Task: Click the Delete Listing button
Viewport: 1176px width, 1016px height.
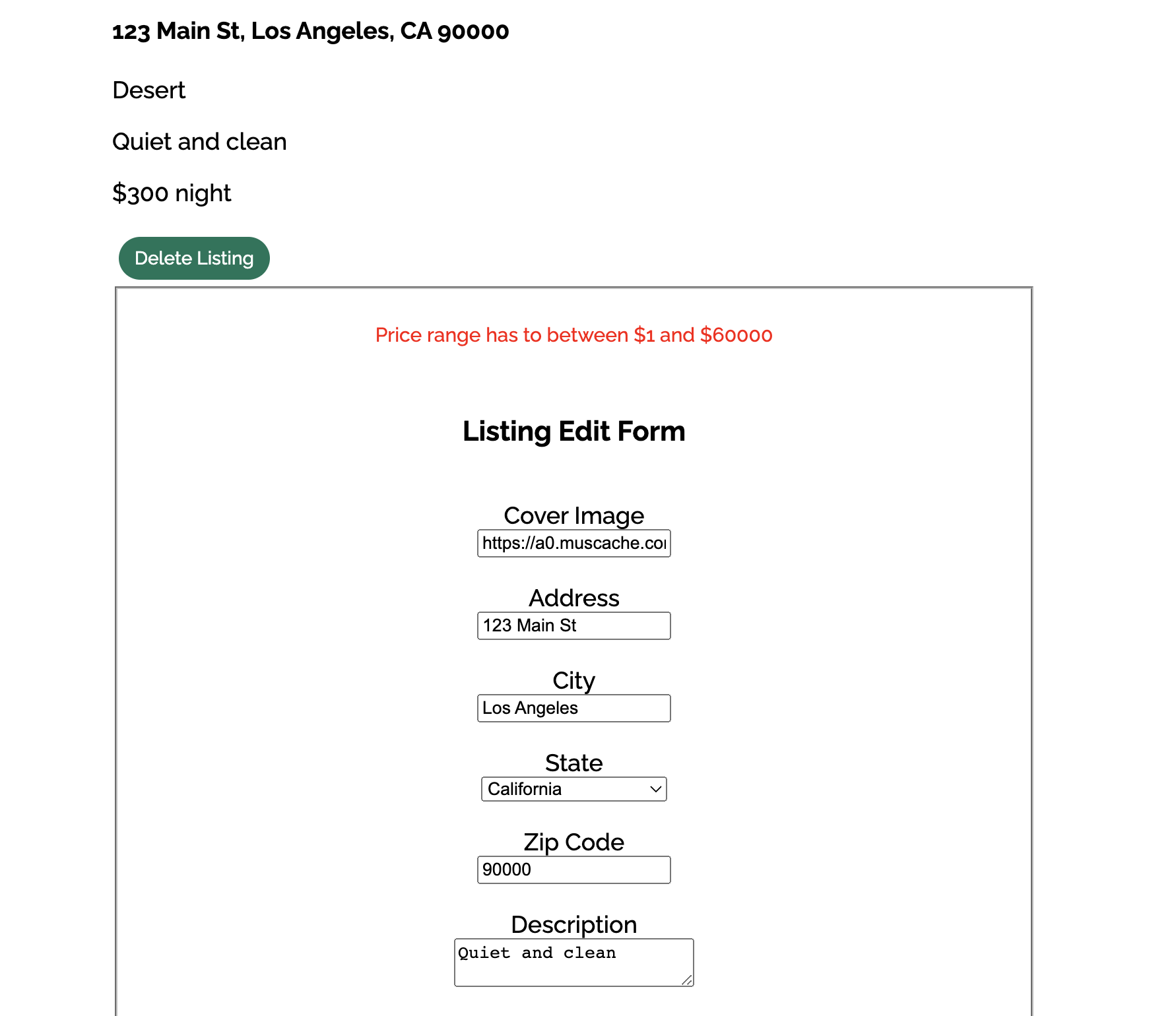Action: pyautogui.click(x=193, y=258)
